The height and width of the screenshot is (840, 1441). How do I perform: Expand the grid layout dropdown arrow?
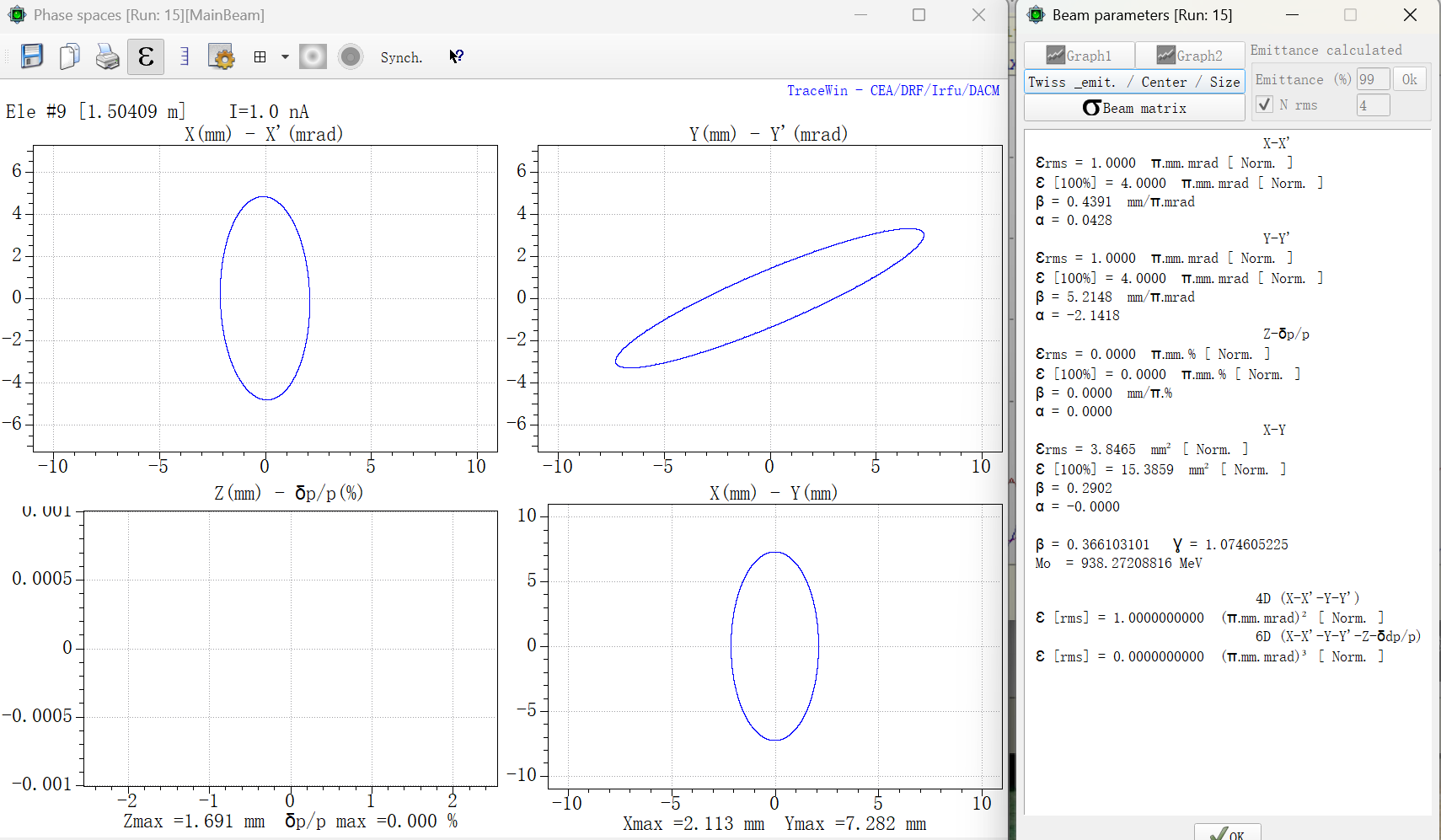click(x=285, y=56)
